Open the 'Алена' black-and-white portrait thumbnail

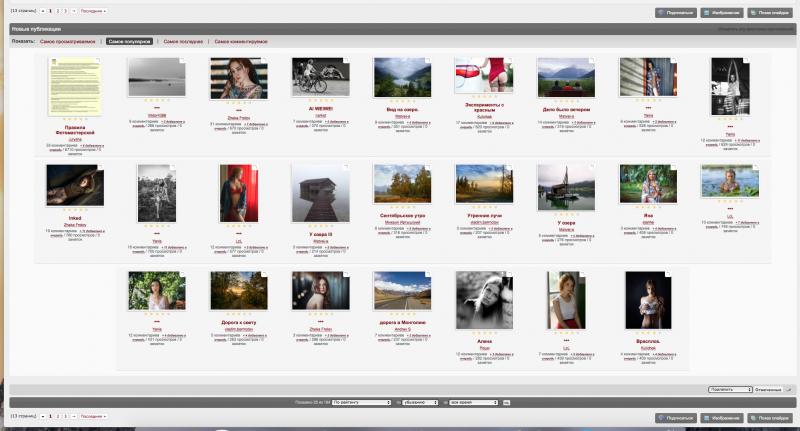tap(484, 300)
